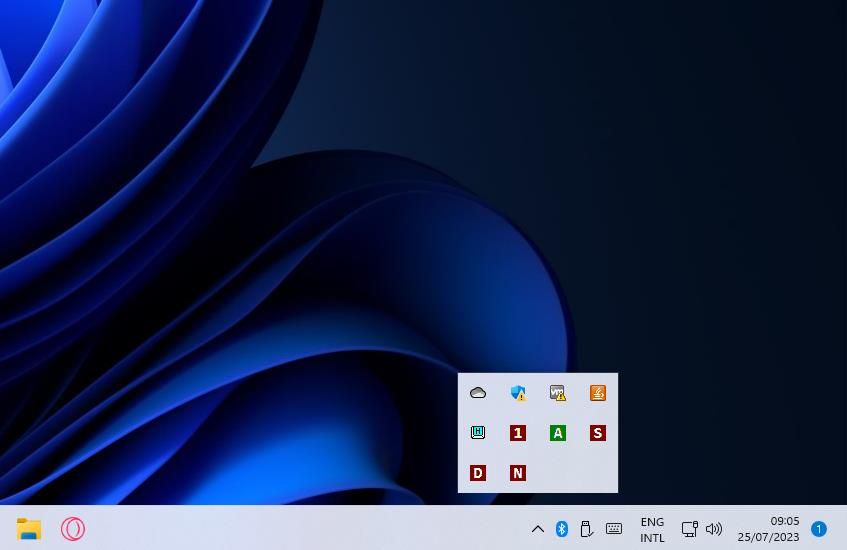Click Safely Remove Hardware USB icon

587,529
